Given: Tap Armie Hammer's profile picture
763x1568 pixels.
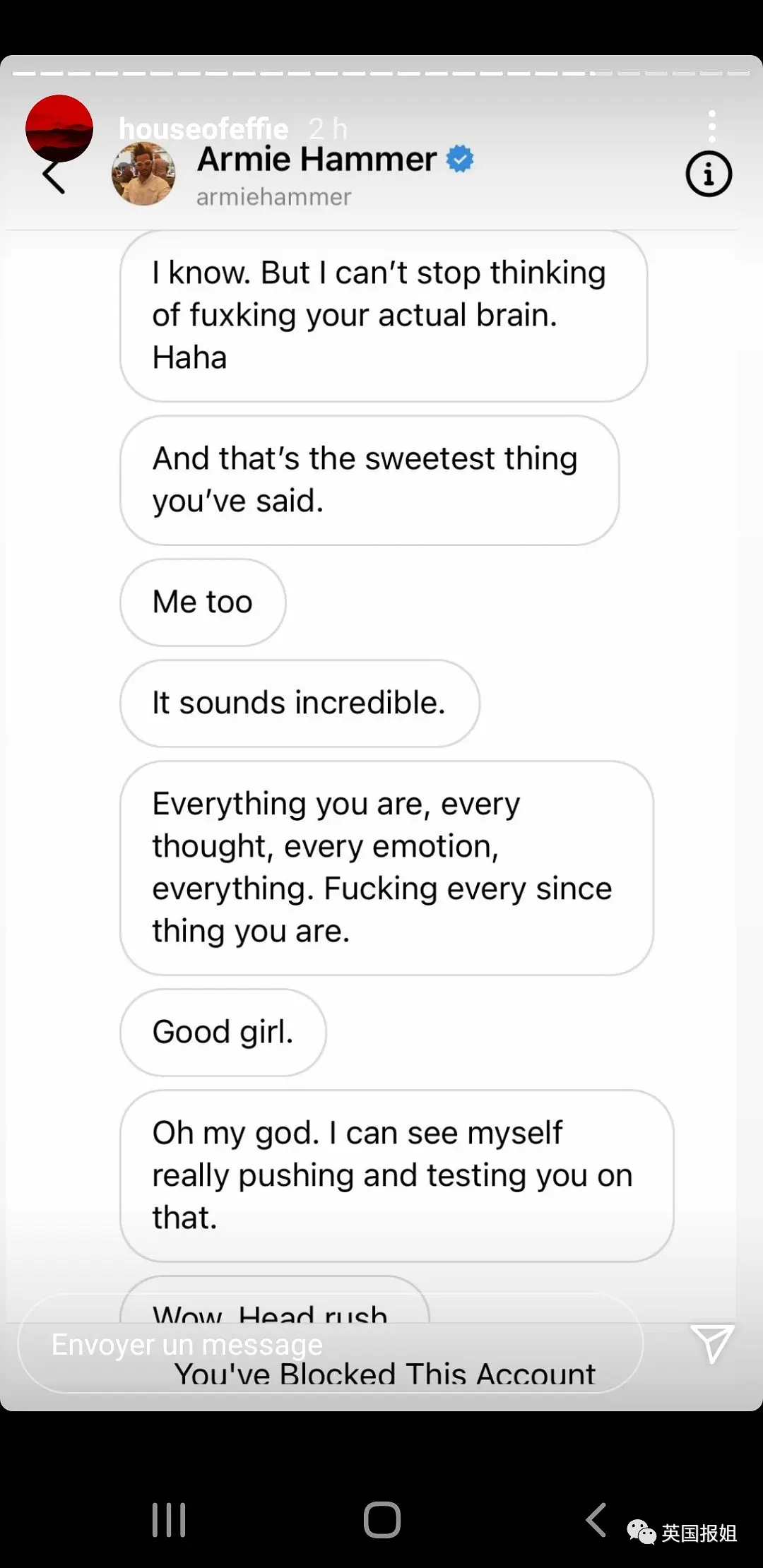Looking at the screenshot, I should coord(144,174).
